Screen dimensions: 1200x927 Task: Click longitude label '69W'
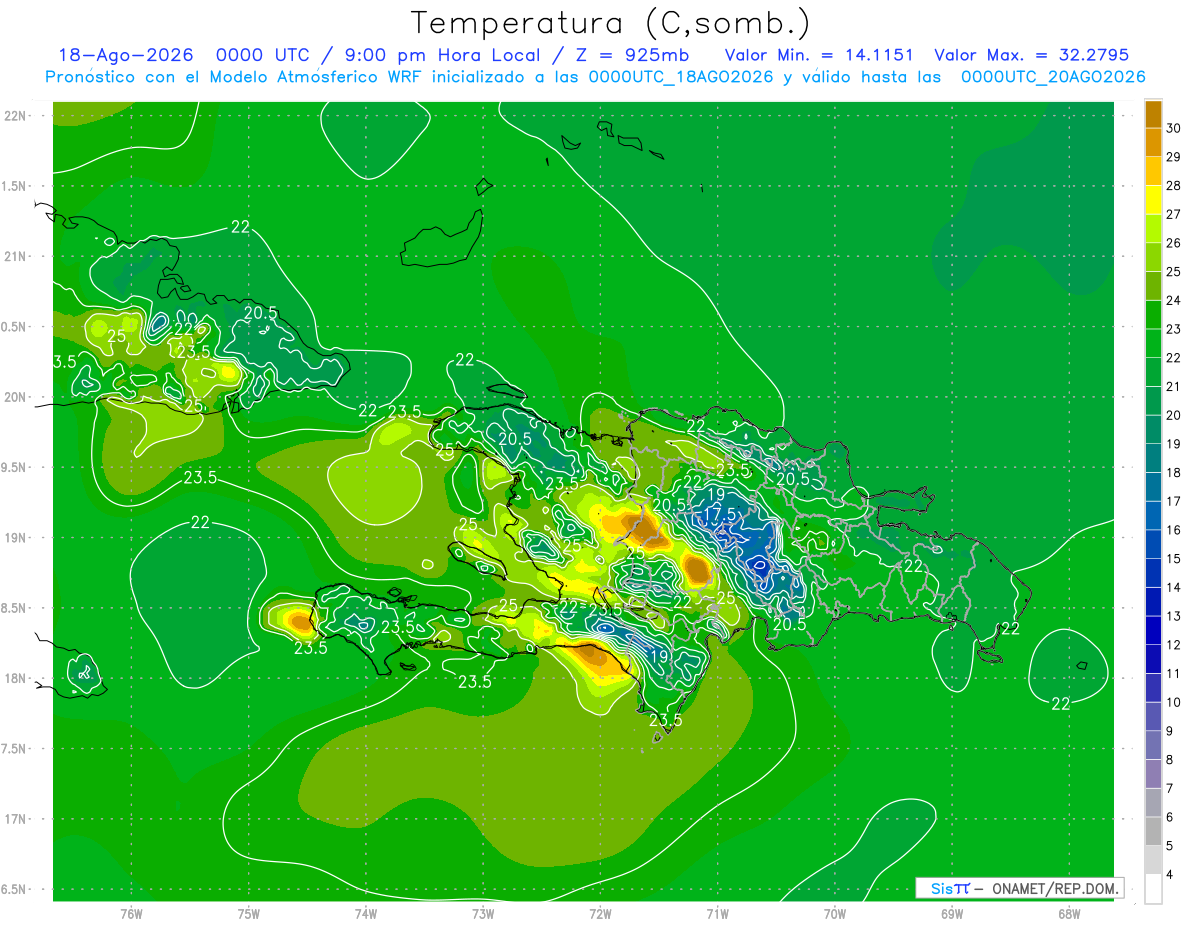(x=951, y=914)
